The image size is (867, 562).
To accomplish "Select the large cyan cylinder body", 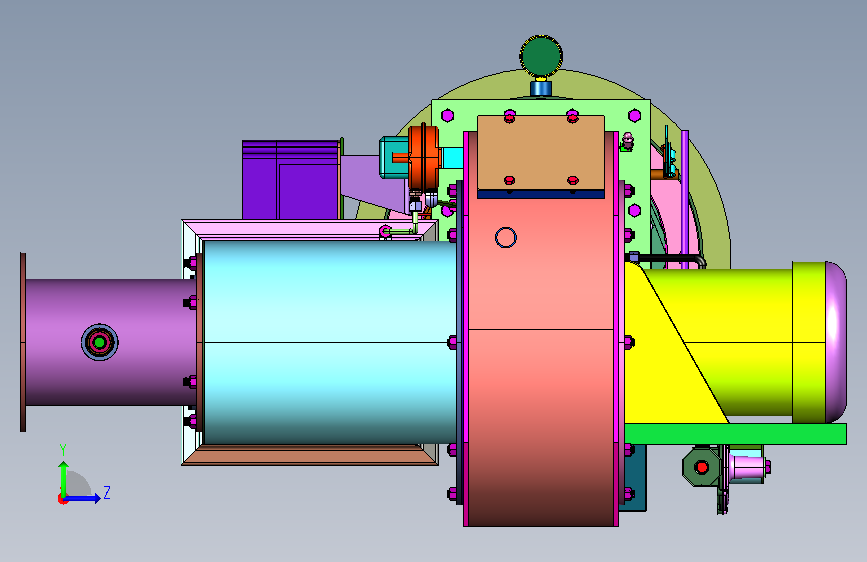I will (x=330, y=342).
